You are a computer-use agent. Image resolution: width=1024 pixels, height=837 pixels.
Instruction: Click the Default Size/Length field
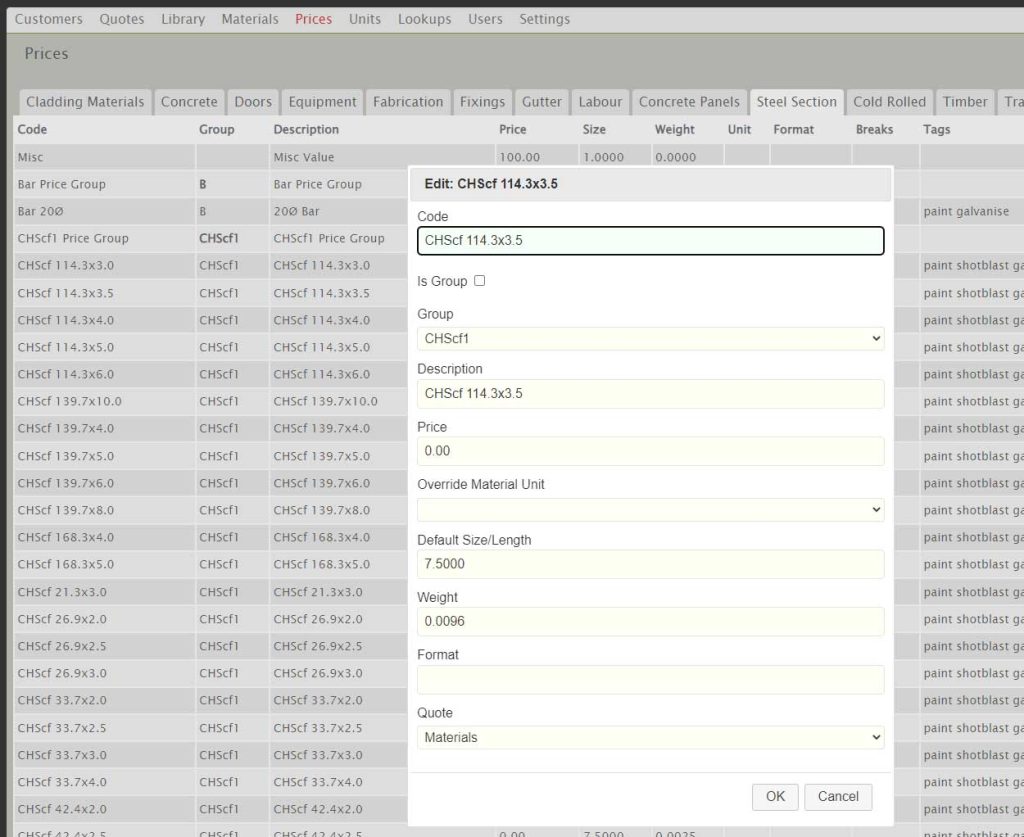(650, 564)
